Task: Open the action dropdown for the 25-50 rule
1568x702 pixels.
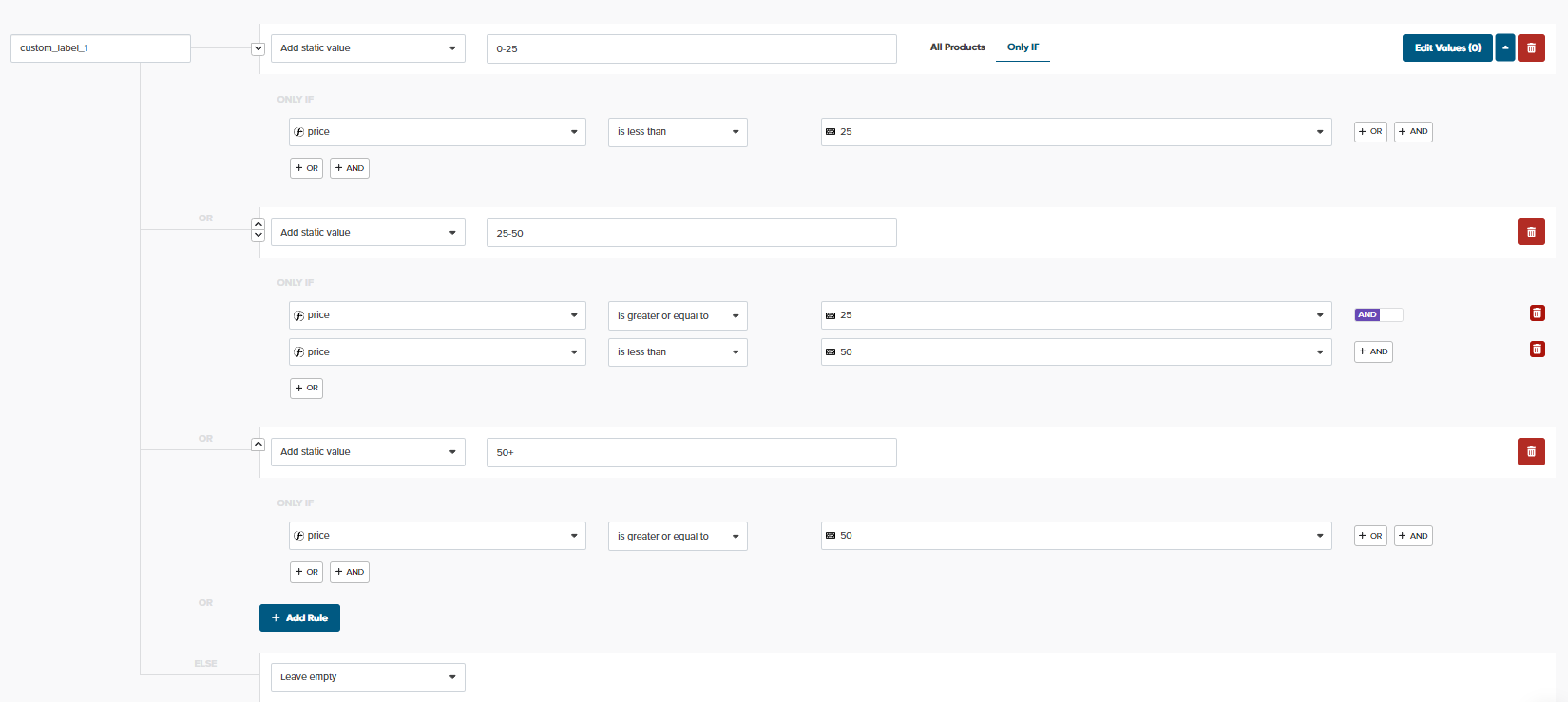Action: (x=368, y=233)
